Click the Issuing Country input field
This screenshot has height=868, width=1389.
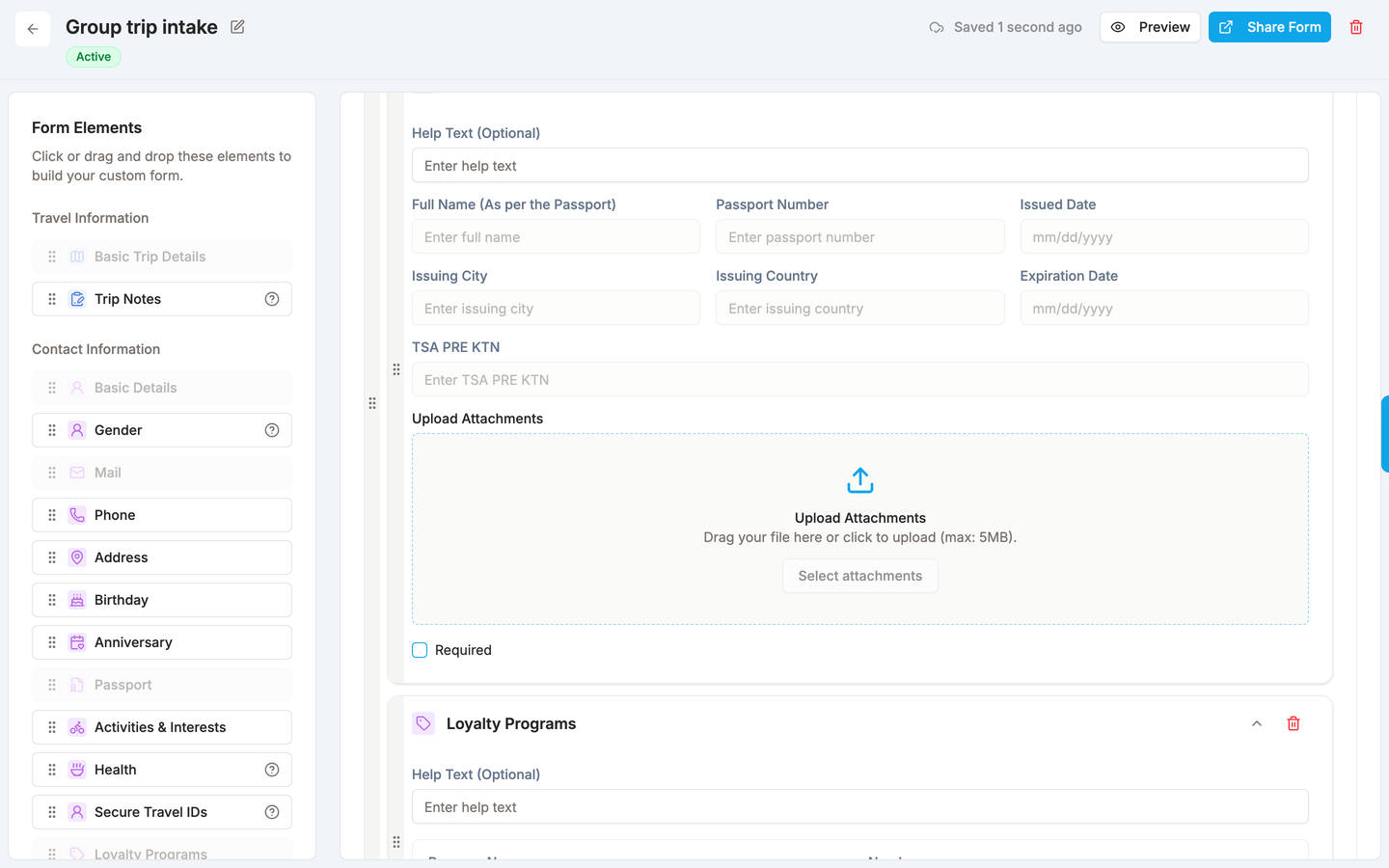(860, 308)
